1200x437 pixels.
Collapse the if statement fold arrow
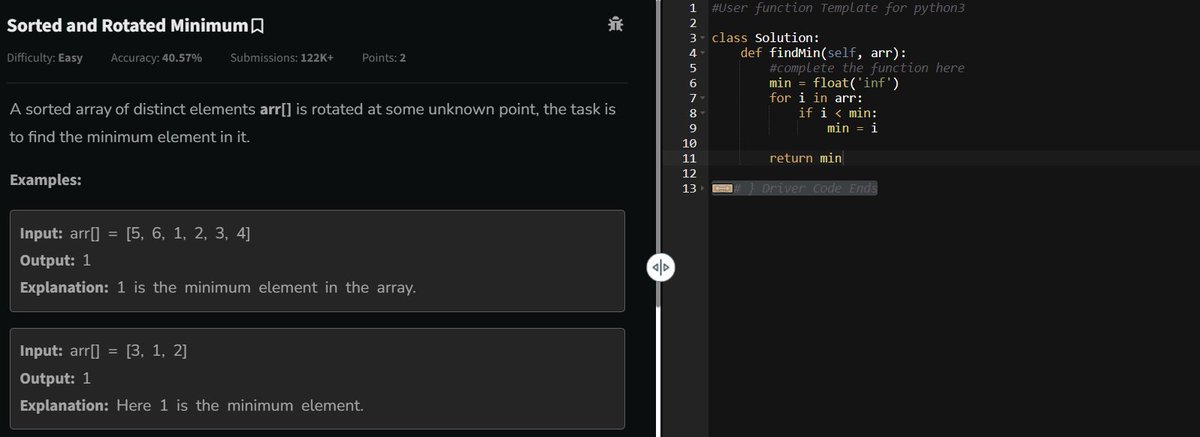(x=704, y=113)
